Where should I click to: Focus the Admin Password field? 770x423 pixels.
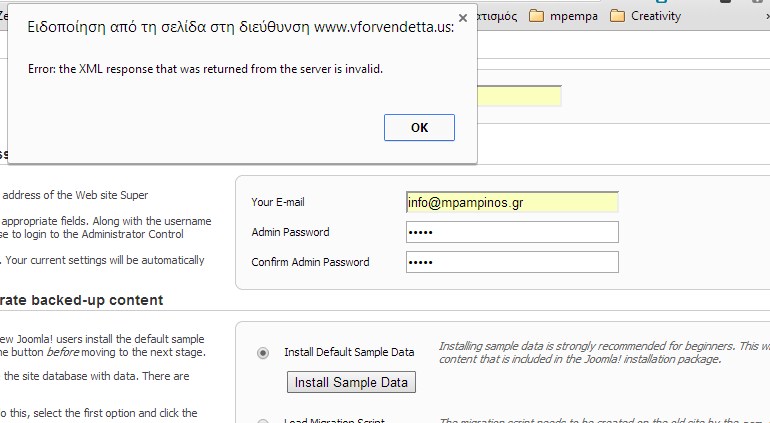coord(512,232)
